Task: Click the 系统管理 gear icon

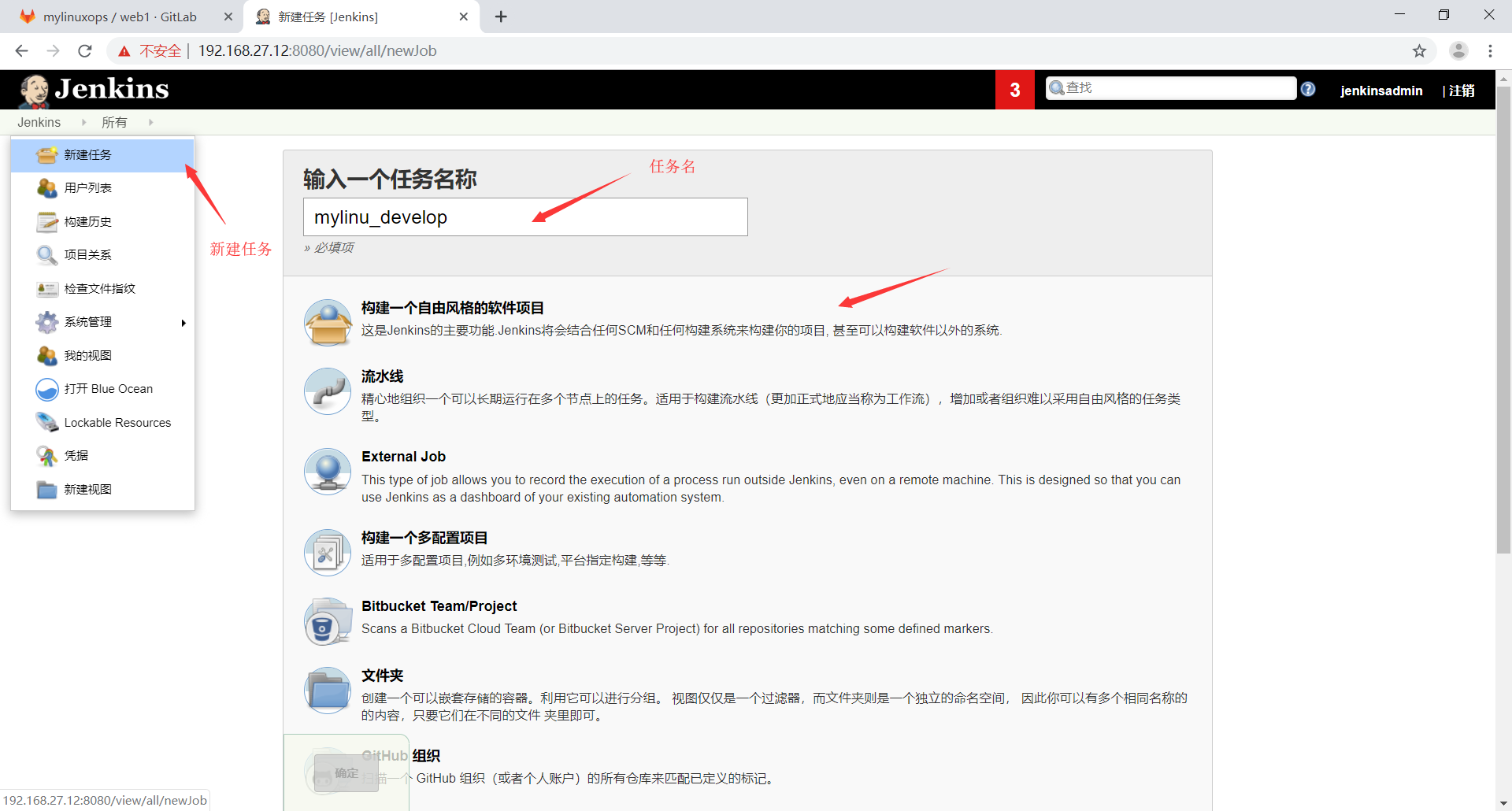Action: pyautogui.click(x=47, y=322)
